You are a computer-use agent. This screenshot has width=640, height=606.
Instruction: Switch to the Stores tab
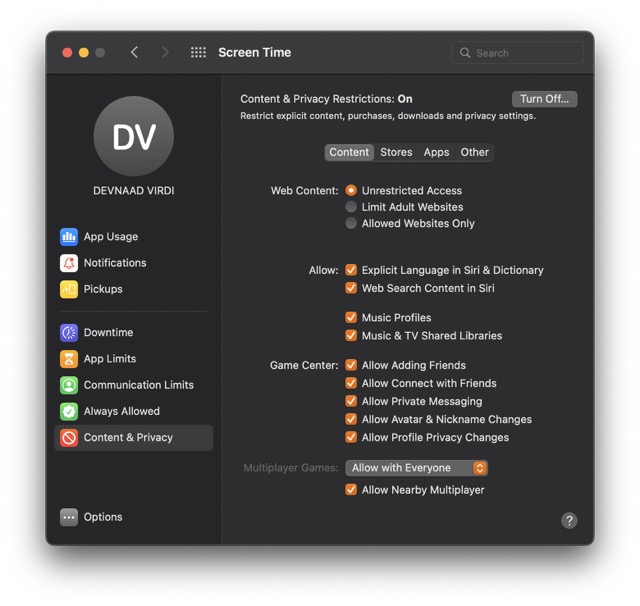click(x=396, y=152)
